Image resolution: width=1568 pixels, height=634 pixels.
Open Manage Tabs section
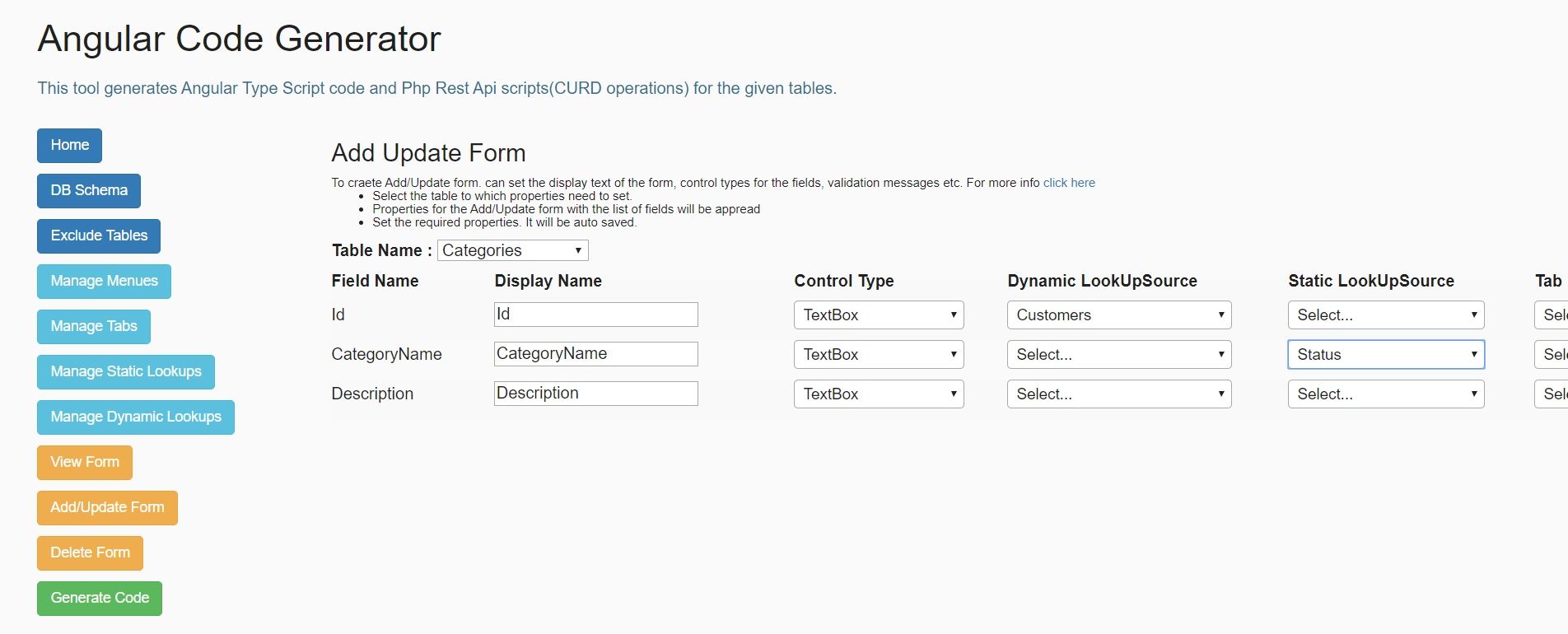94,327
